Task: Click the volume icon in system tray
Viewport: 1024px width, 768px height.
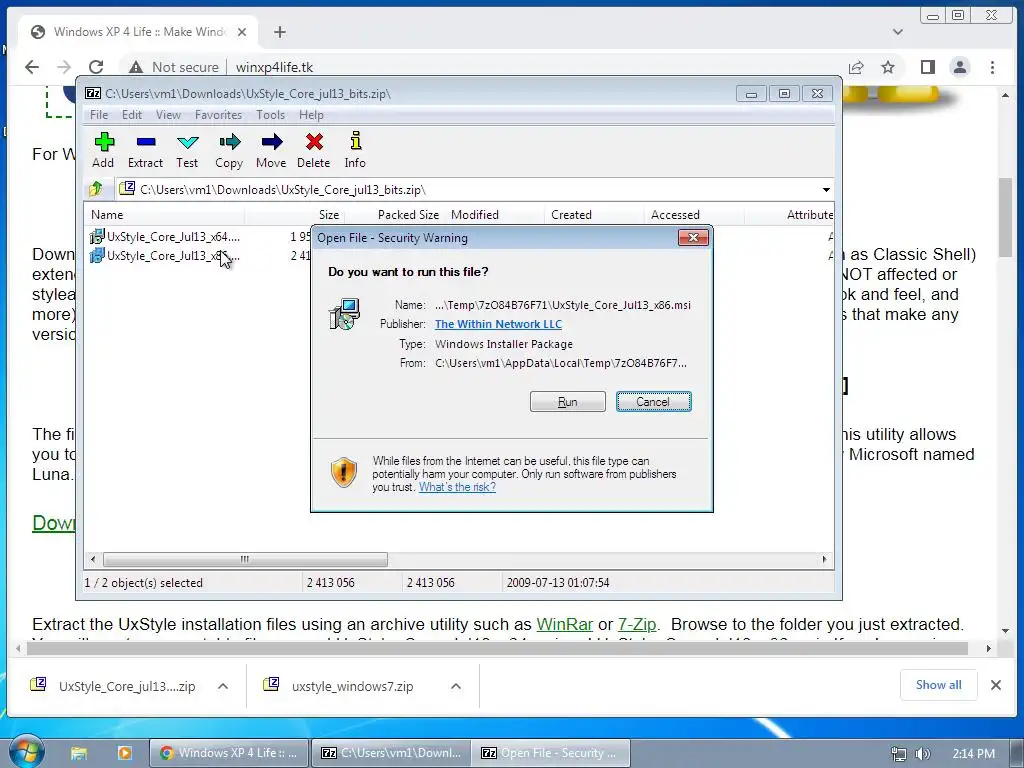Action: 923,754
